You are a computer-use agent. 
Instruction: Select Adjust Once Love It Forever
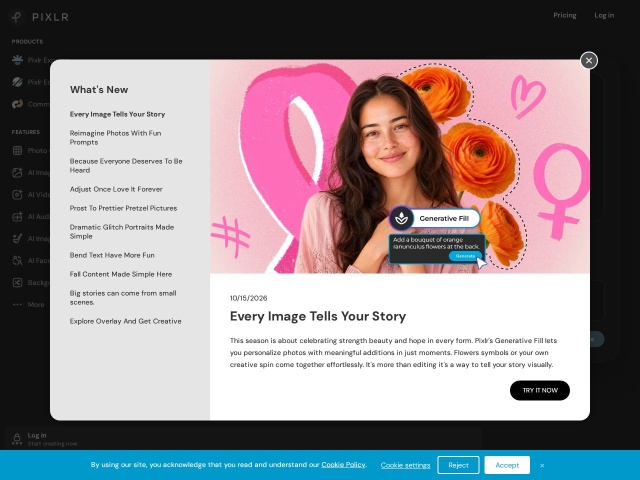(x=116, y=189)
